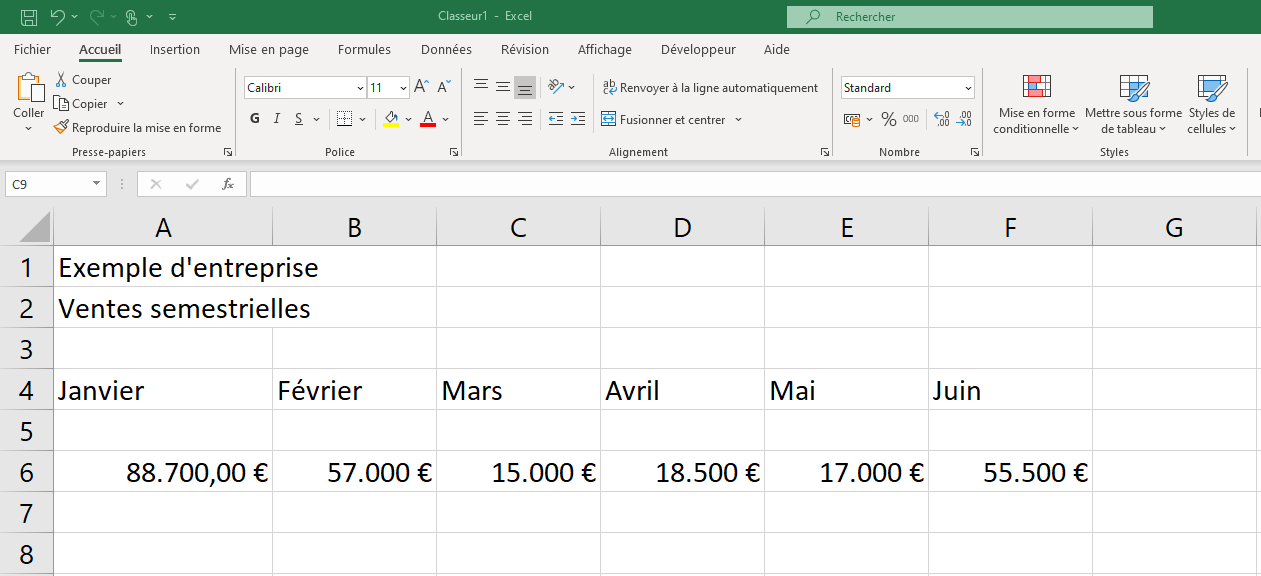1261x576 pixels.
Task: Click the add decimal places icon
Action: point(941,119)
